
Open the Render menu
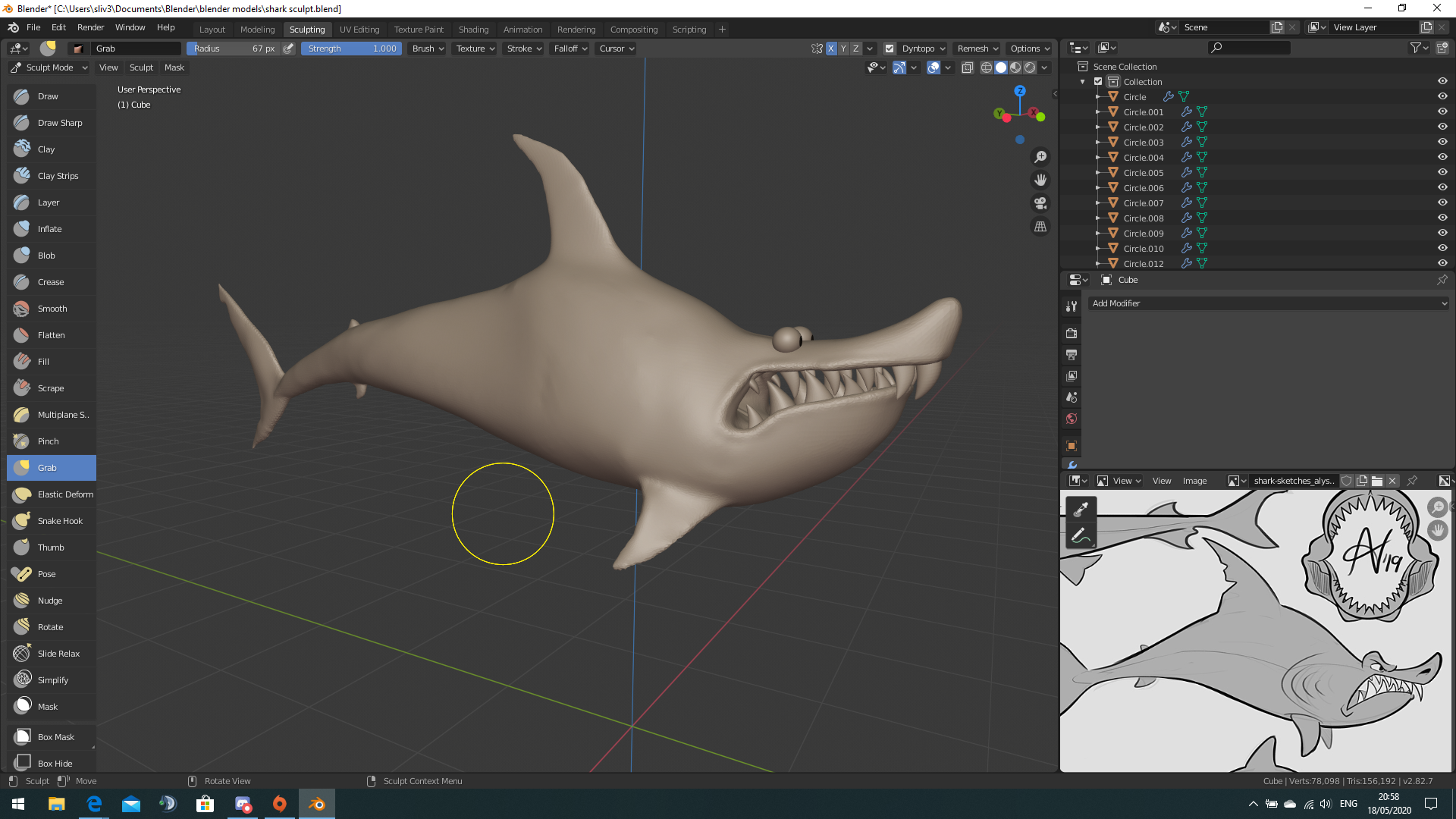(x=90, y=27)
